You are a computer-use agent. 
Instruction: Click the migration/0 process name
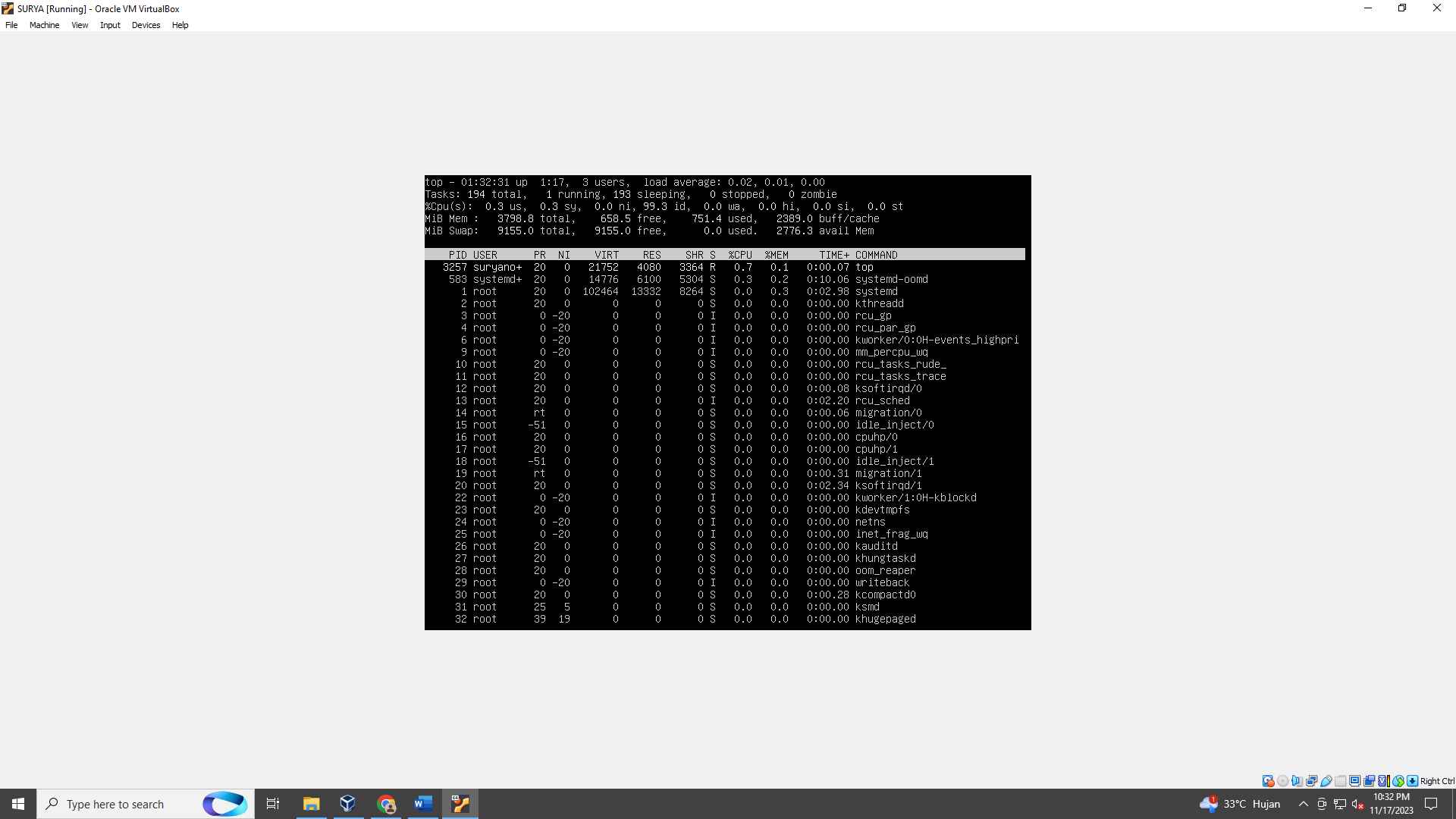pyautogui.click(x=889, y=413)
